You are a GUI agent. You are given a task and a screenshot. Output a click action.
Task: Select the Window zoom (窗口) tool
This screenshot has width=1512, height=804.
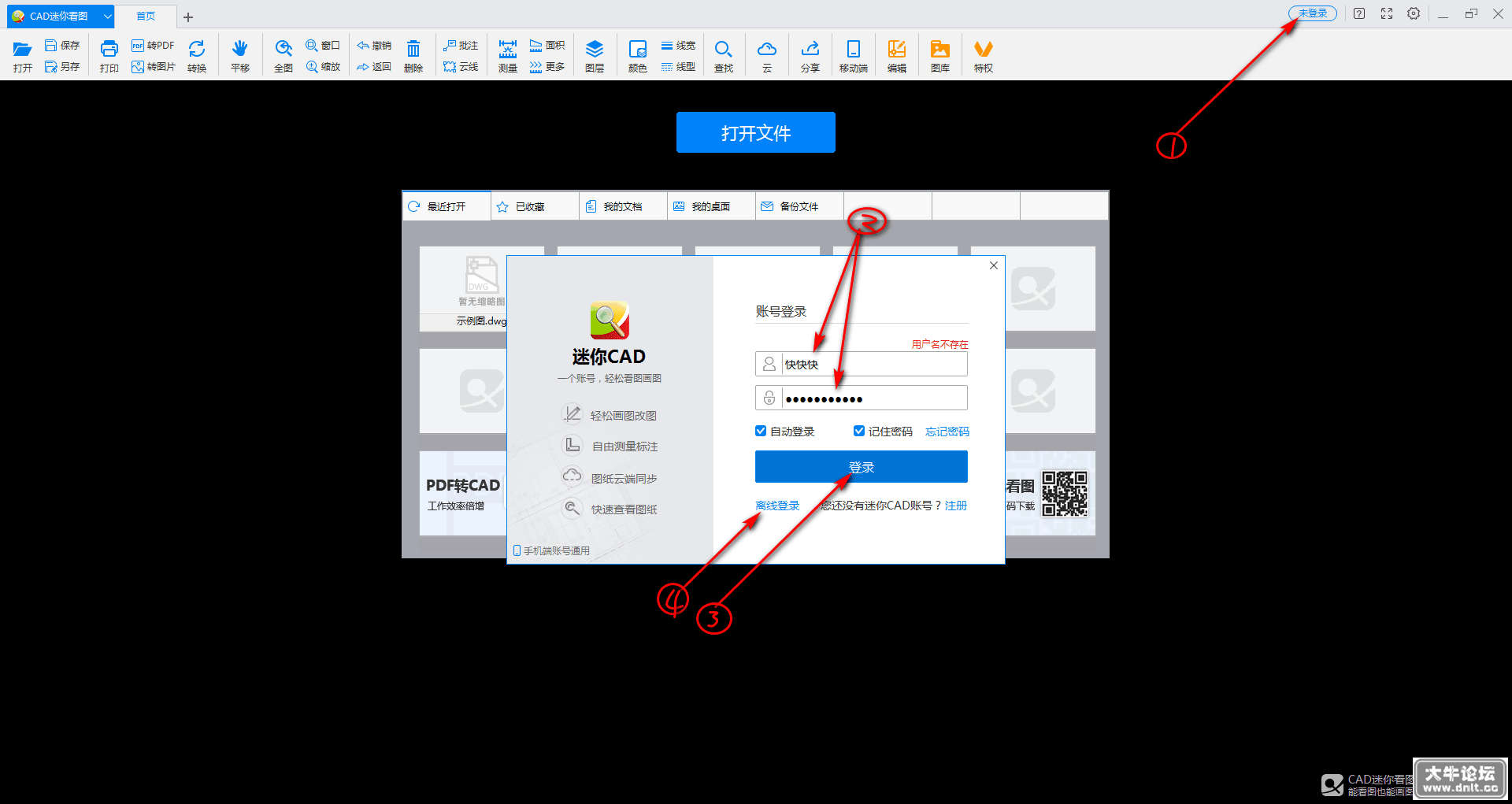pyautogui.click(x=323, y=46)
